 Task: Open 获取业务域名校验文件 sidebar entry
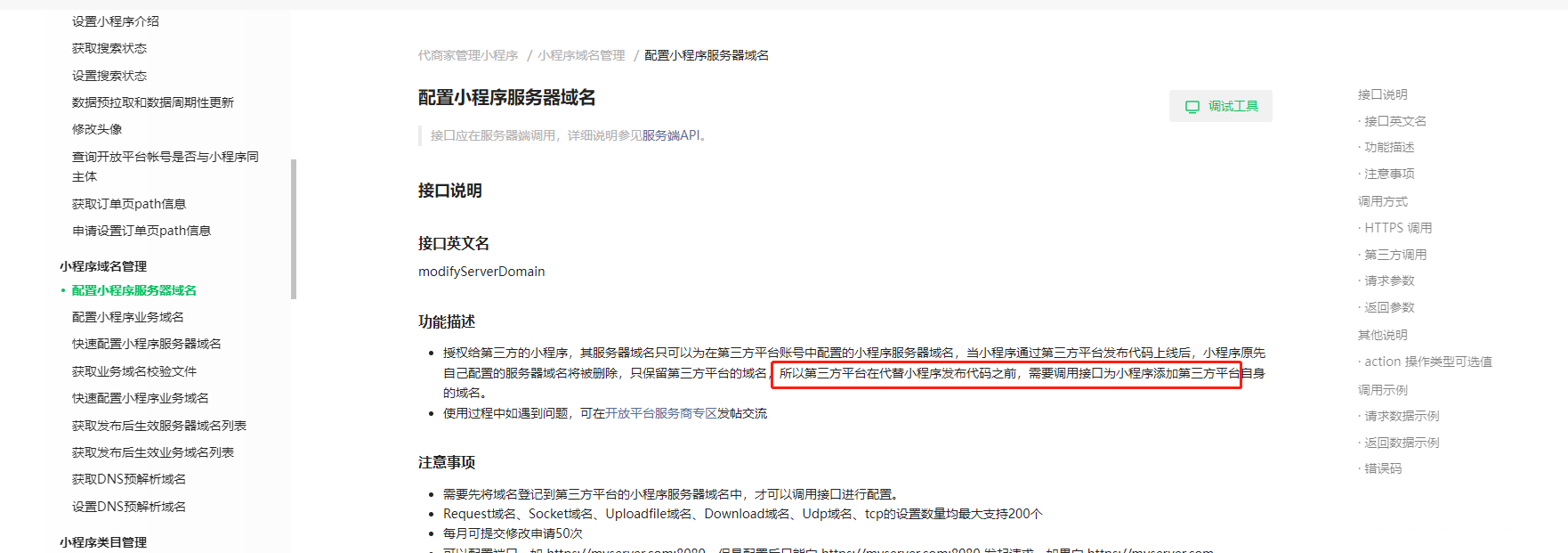pos(134,371)
